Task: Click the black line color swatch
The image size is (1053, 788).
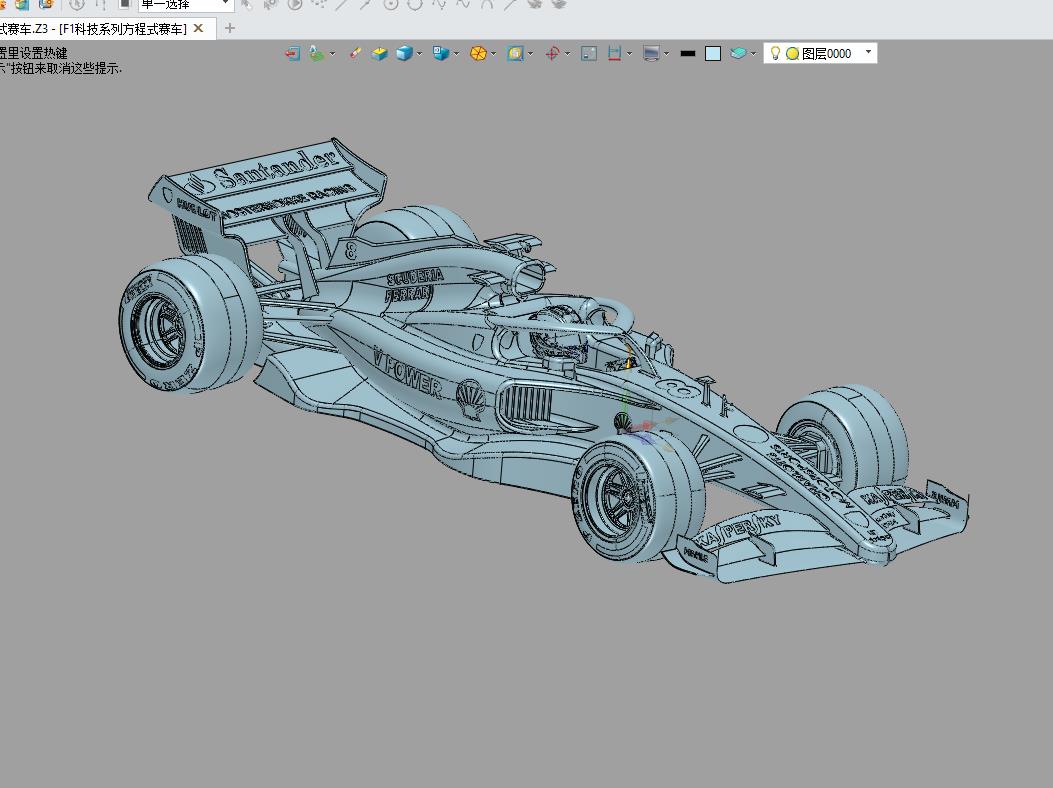Action: pos(687,53)
